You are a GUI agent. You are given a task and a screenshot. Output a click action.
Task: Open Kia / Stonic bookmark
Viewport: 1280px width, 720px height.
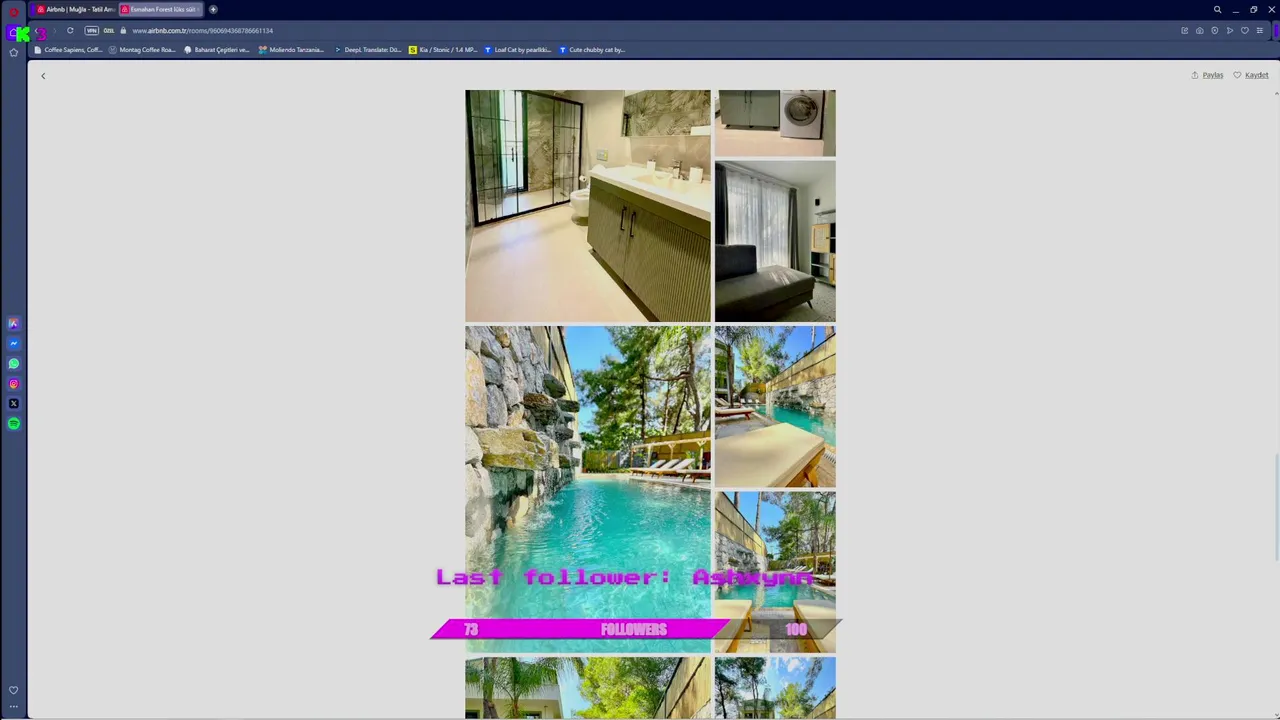[443, 49]
